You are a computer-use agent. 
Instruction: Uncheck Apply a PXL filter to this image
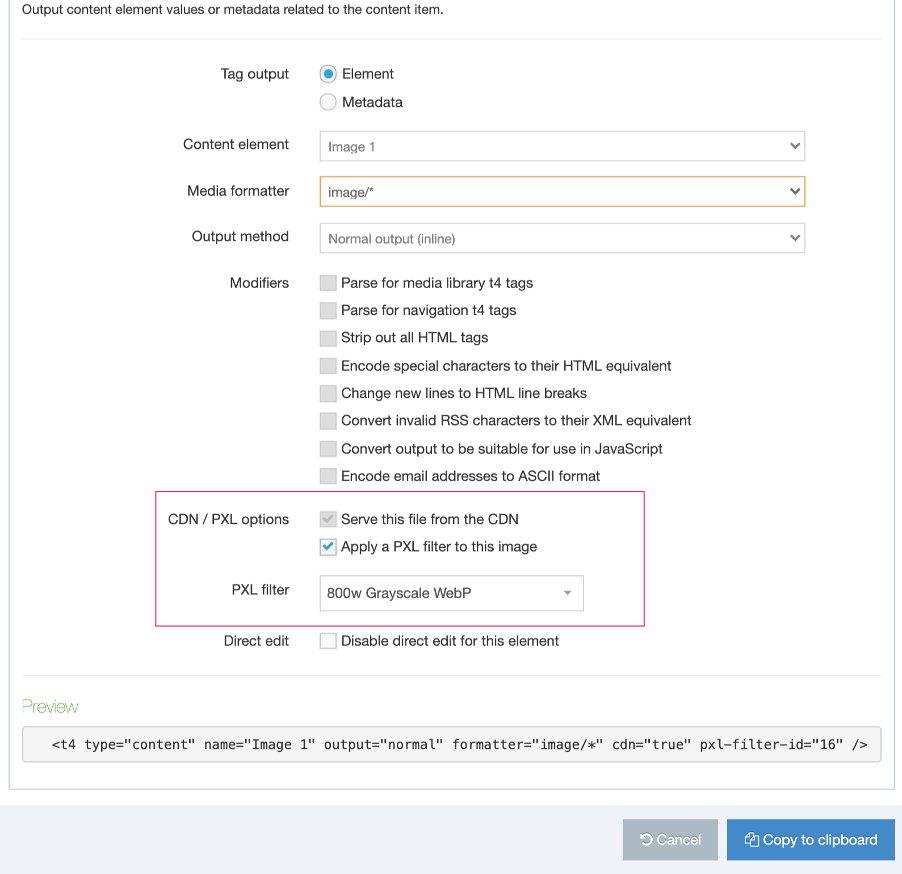coord(328,547)
